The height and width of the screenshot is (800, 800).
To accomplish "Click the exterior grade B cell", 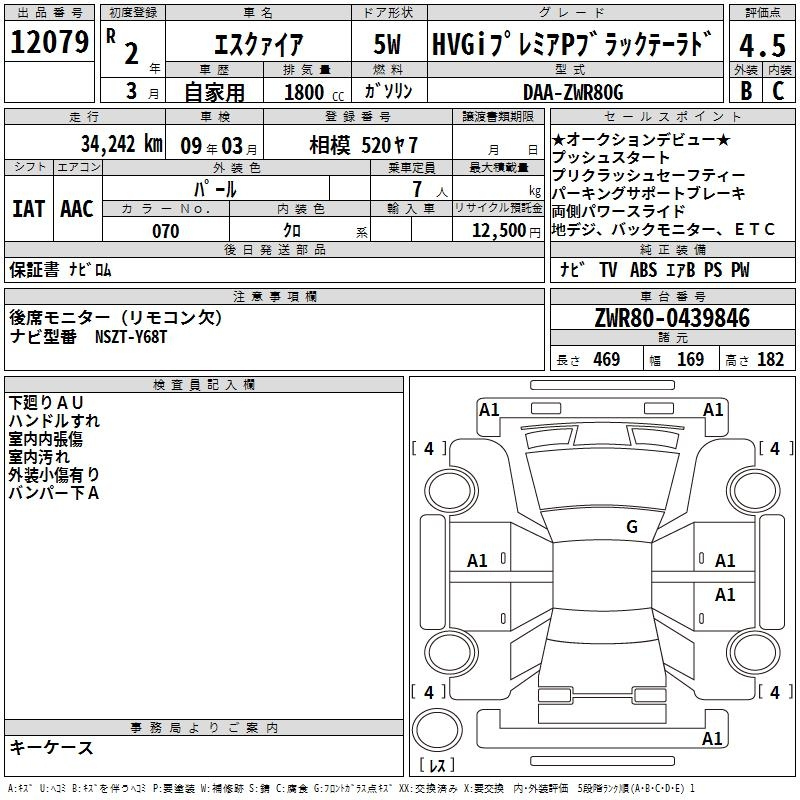I will (745, 90).
